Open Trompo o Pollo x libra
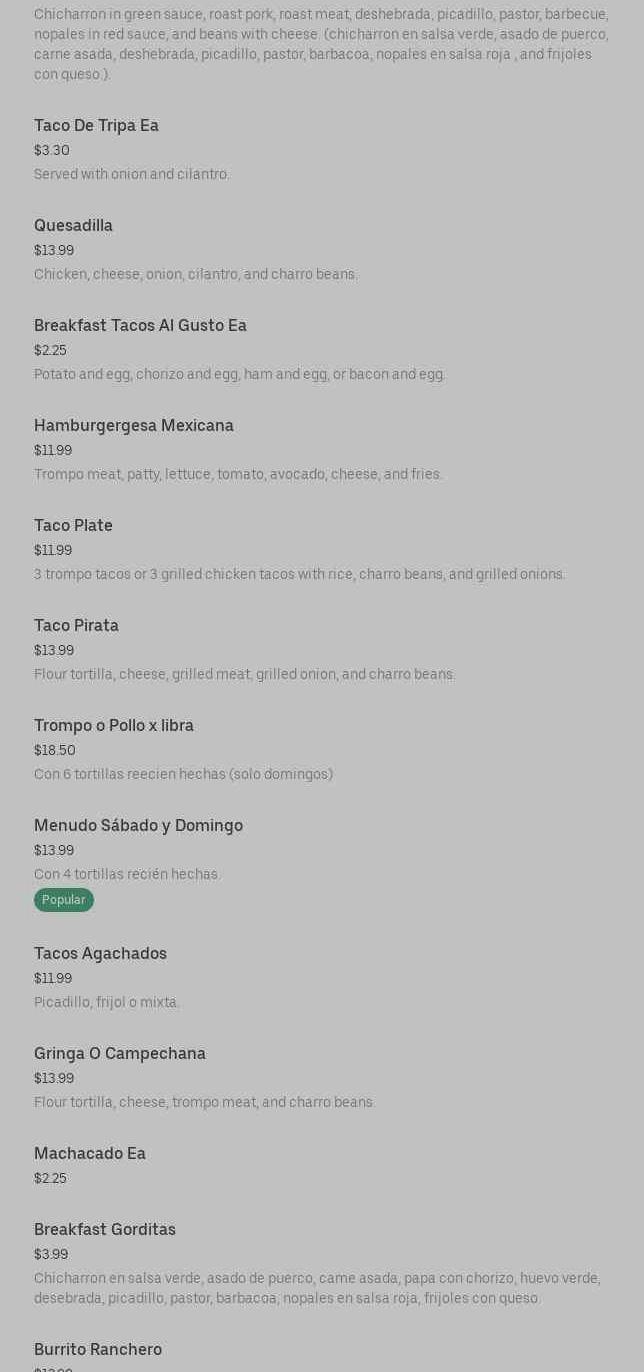 114,725
